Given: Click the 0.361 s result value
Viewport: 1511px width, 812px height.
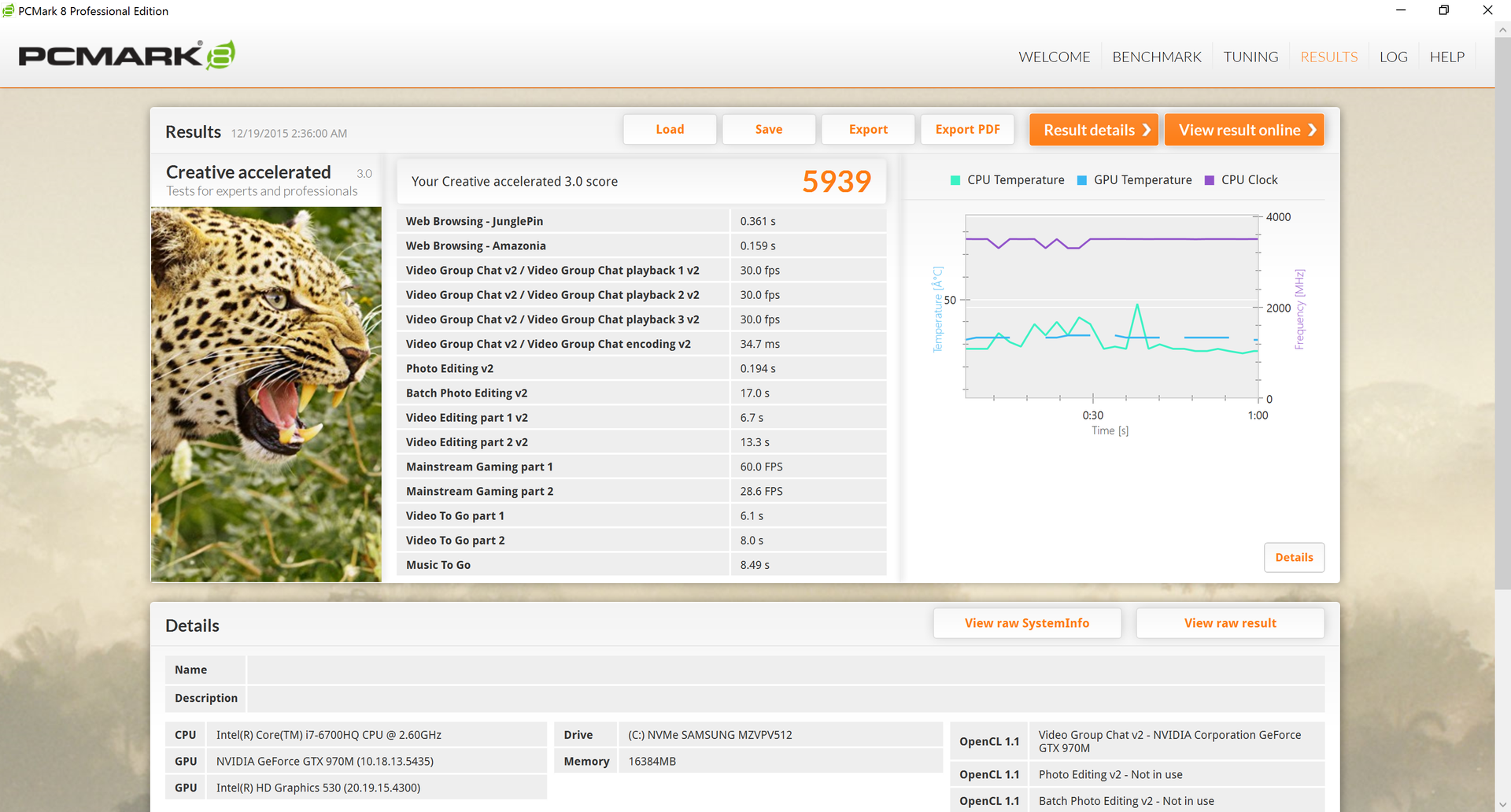Looking at the screenshot, I should coord(757,221).
